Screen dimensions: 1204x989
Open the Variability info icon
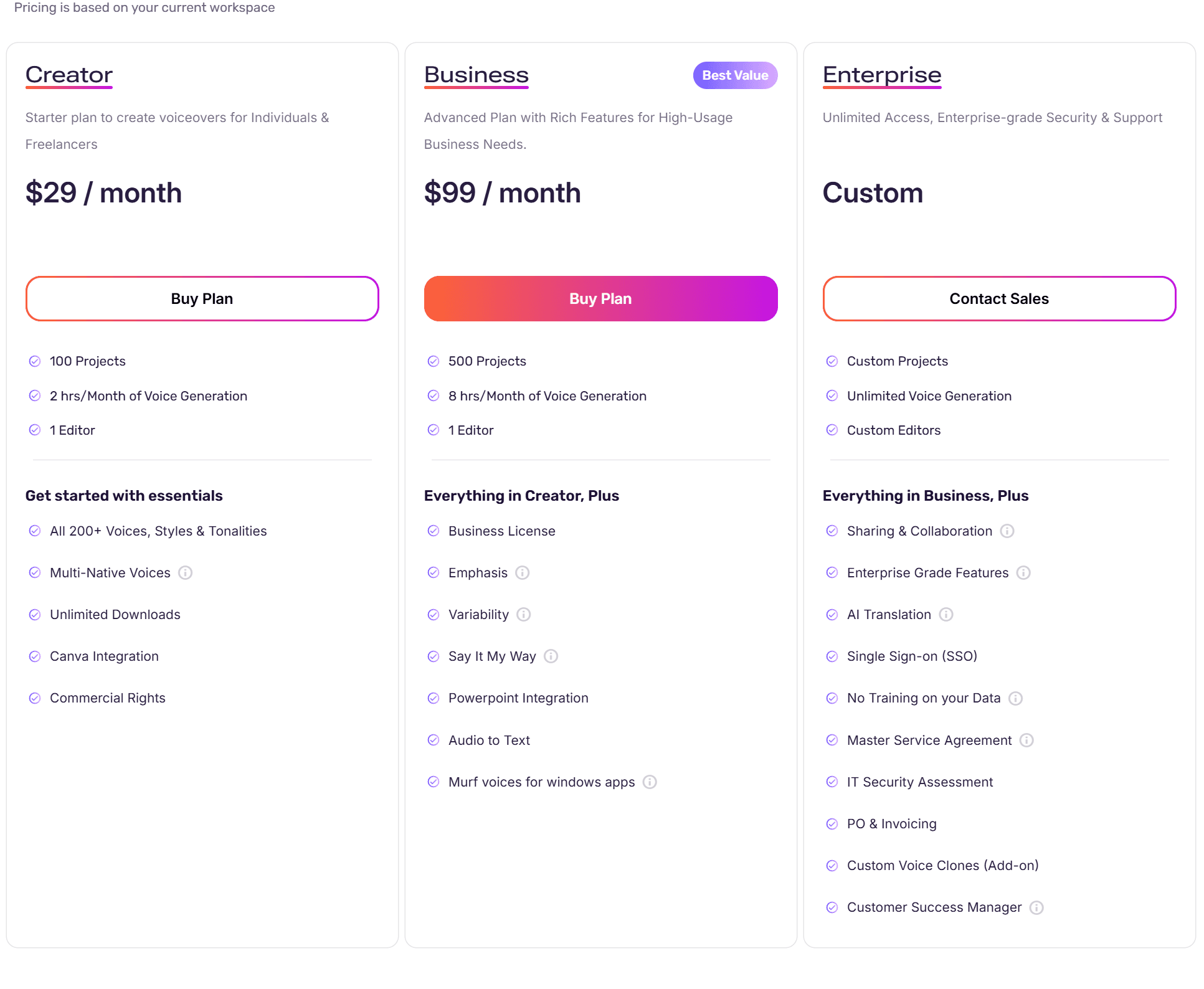point(524,614)
